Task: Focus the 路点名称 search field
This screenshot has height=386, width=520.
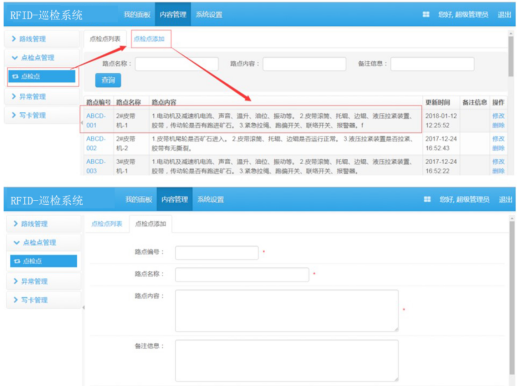Action: (x=177, y=64)
